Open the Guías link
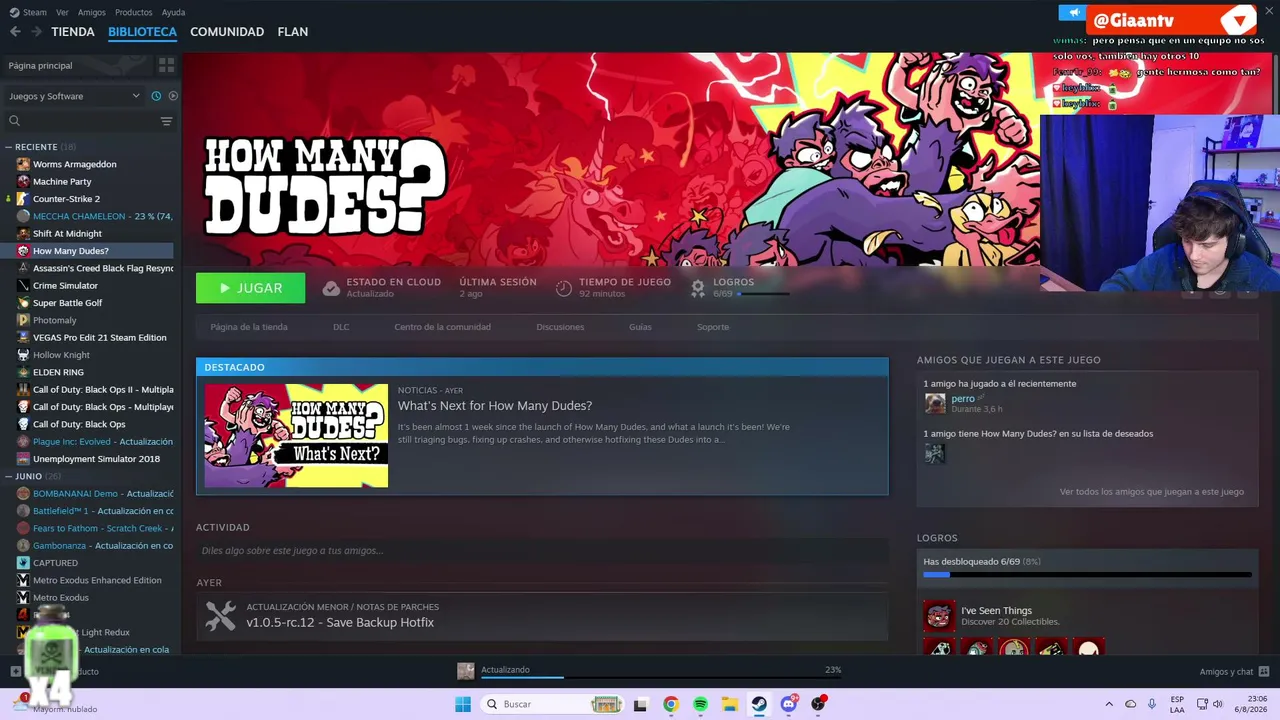 point(640,327)
